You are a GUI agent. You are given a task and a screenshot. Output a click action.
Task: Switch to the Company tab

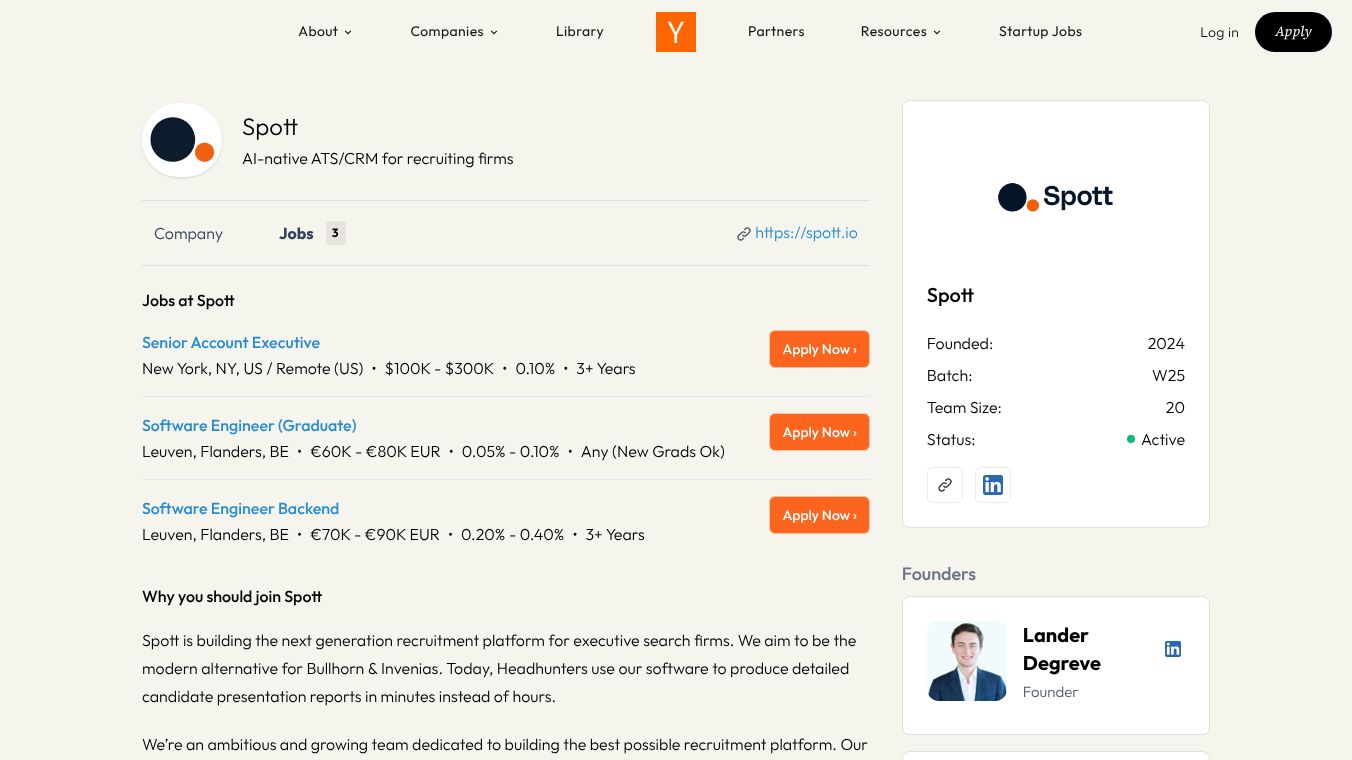tap(188, 234)
